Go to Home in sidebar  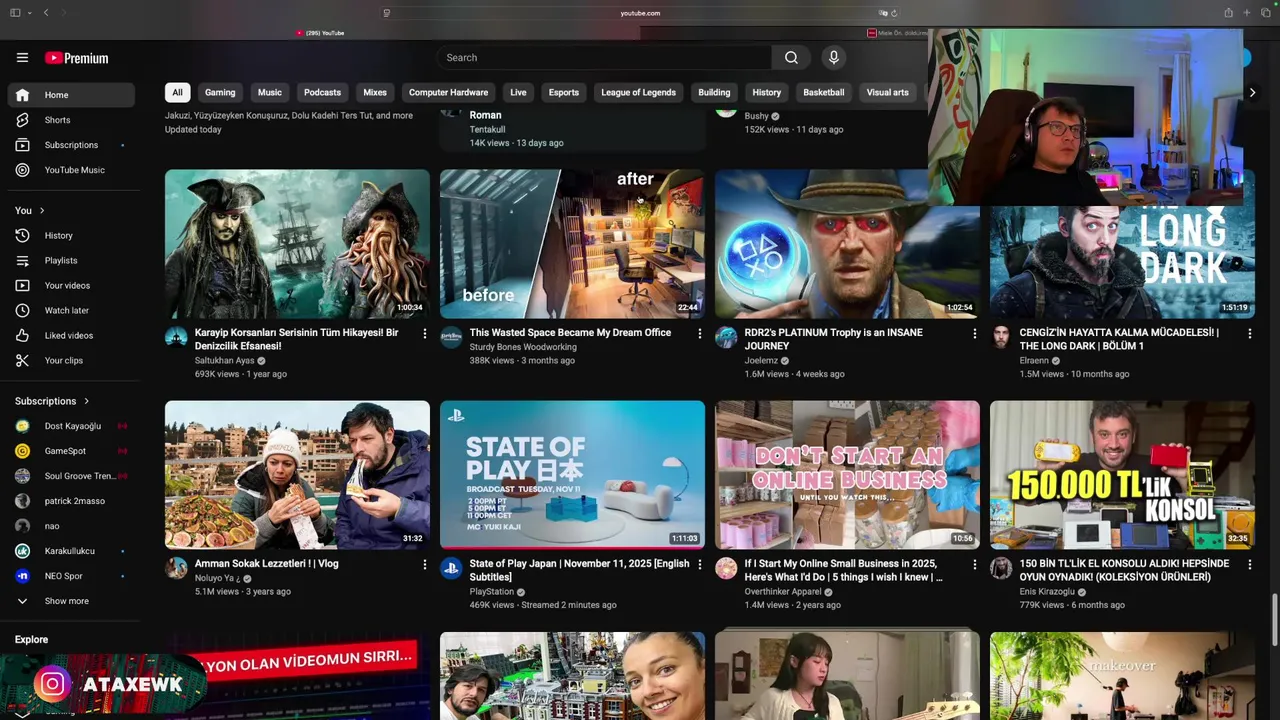point(71,95)
